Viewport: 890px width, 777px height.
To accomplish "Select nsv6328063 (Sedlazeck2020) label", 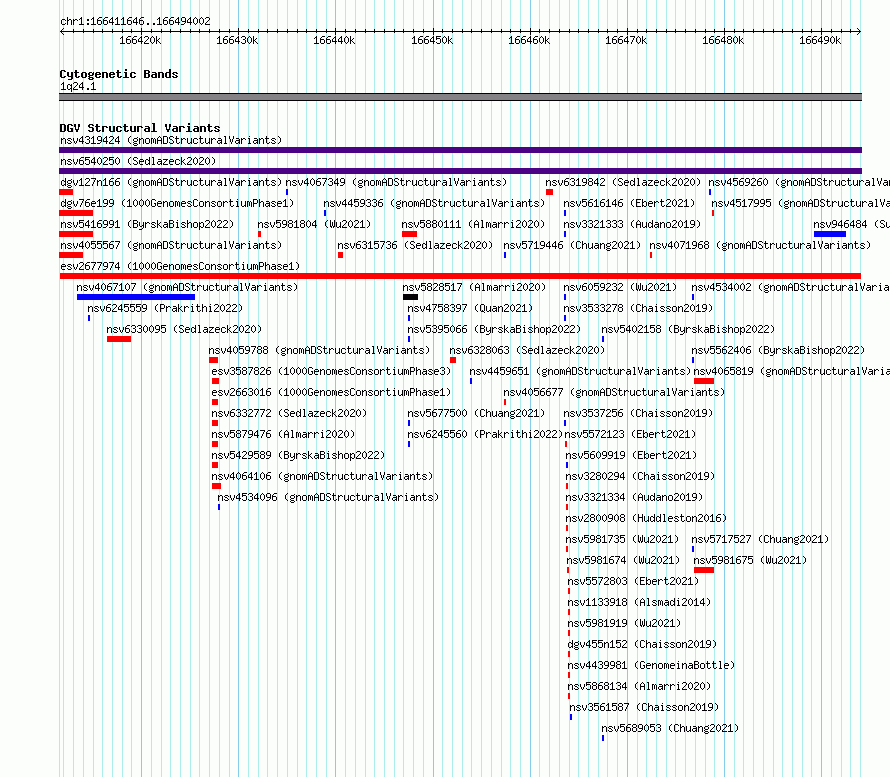I will pyautogui.click(x=527, y=350).
